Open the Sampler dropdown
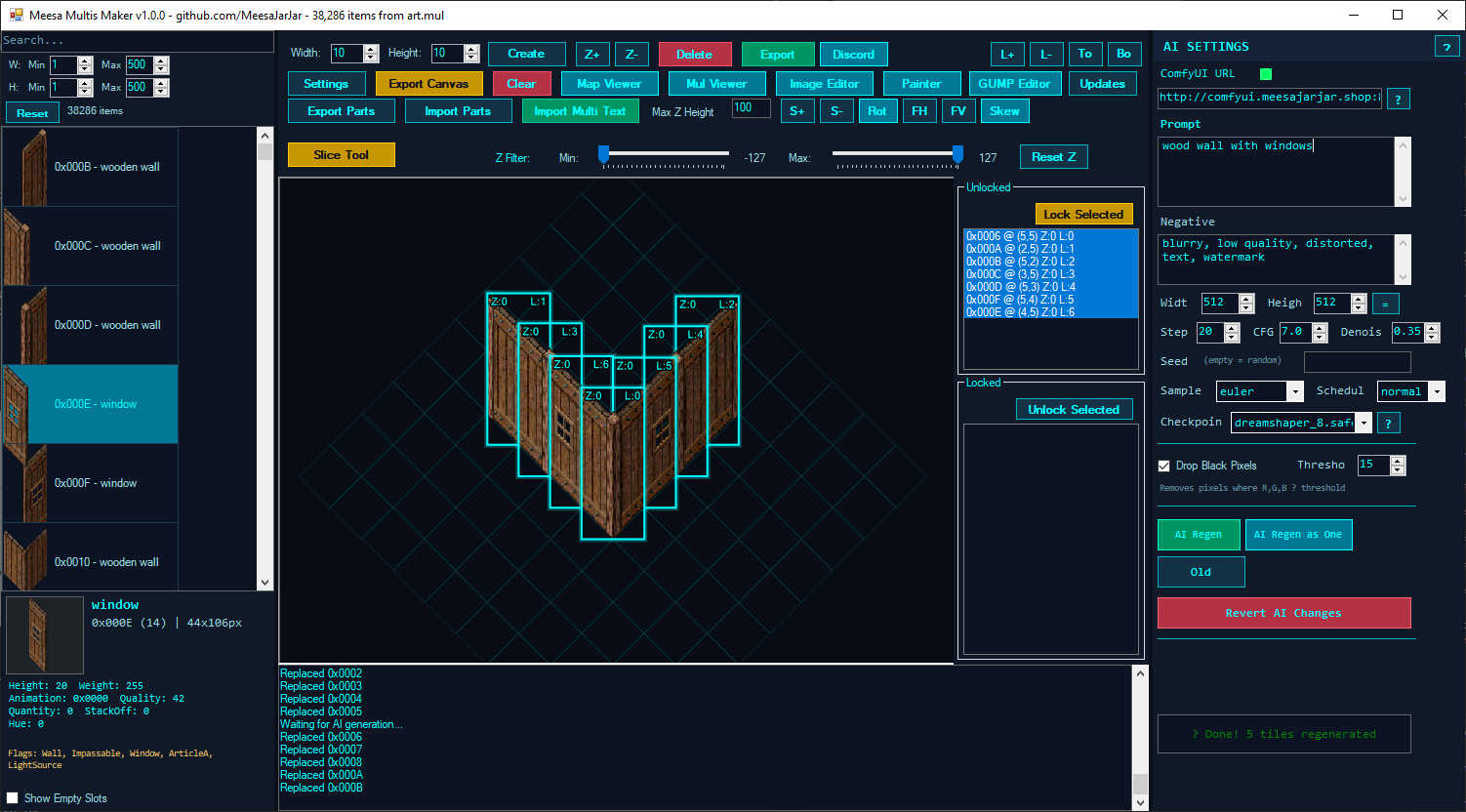The width and height of the screenshot is (1466, 812). tap(1295, 391)
